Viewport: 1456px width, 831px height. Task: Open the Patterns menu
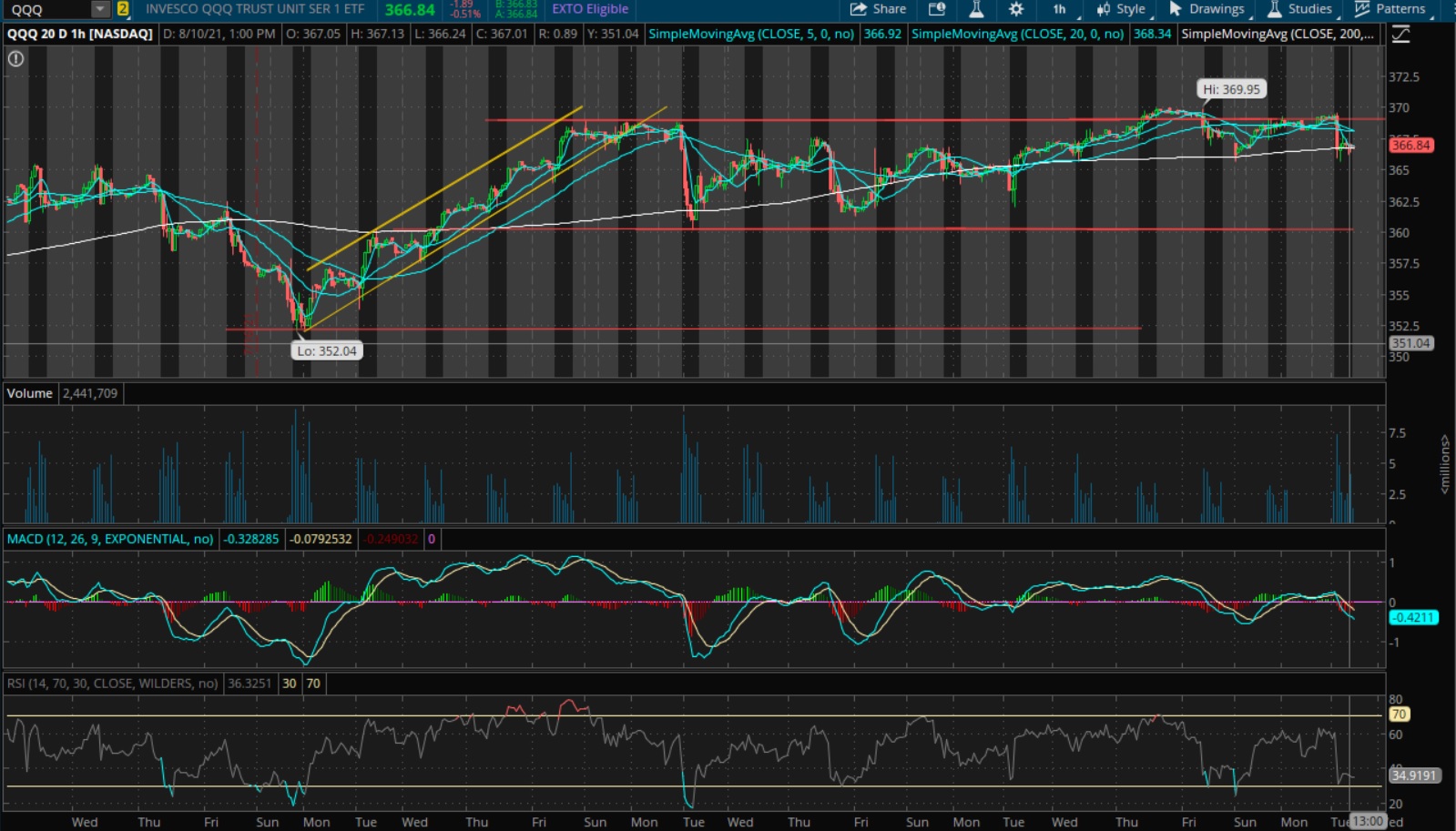[1390, 9]
